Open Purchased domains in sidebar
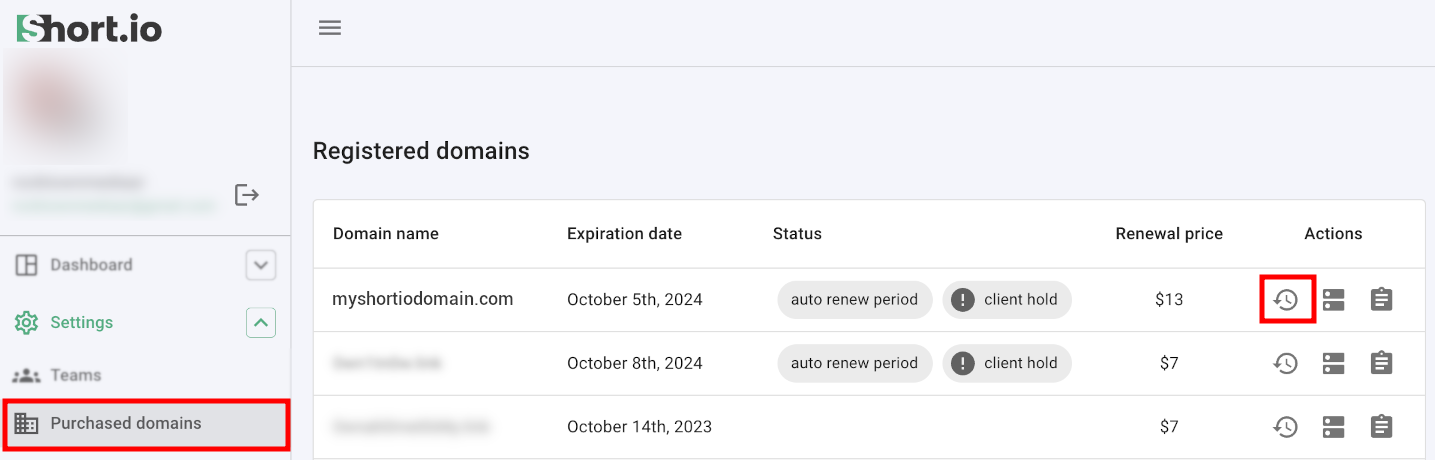Image resolution: width=1435 pixels, height=460 pixels. (x=126, y=423)
